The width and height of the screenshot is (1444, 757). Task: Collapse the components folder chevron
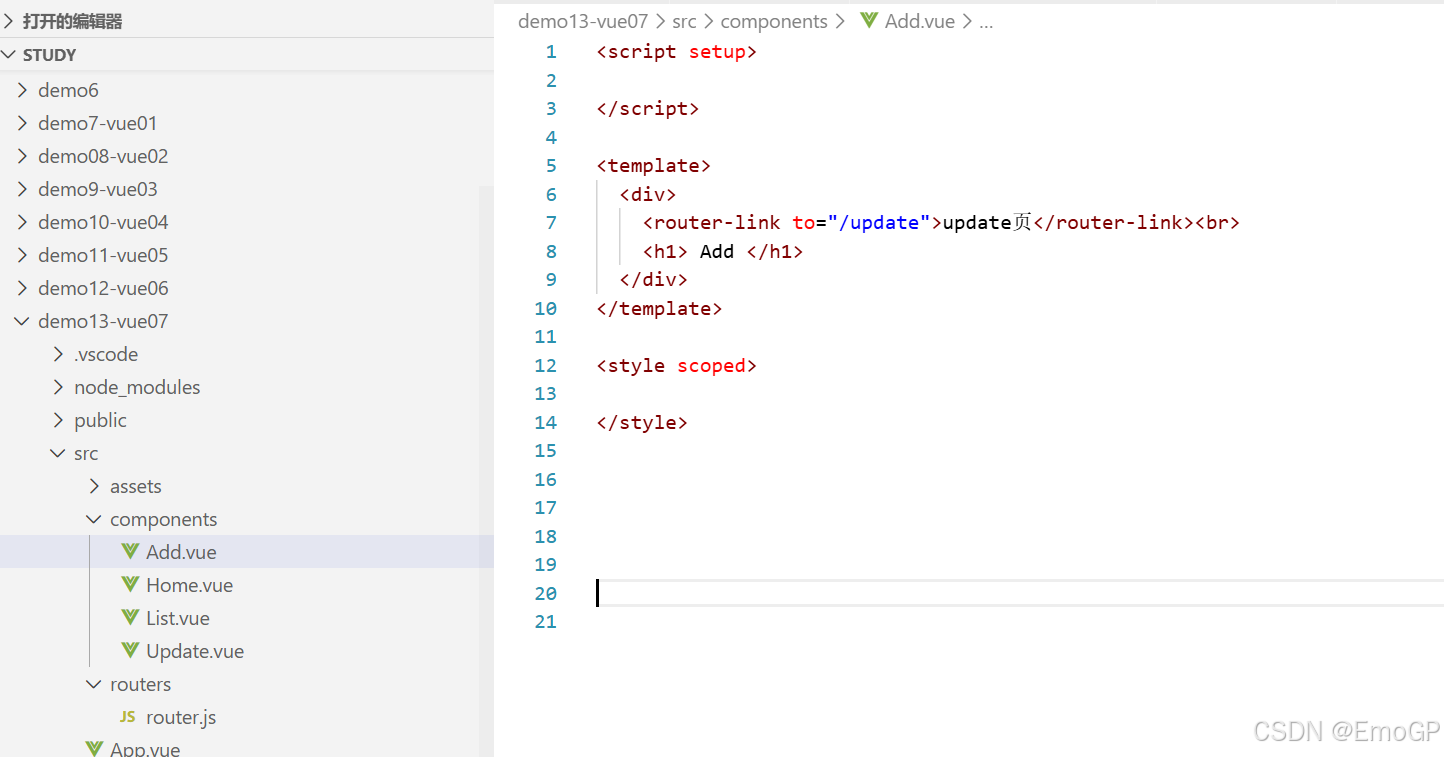tap(95, 519)
